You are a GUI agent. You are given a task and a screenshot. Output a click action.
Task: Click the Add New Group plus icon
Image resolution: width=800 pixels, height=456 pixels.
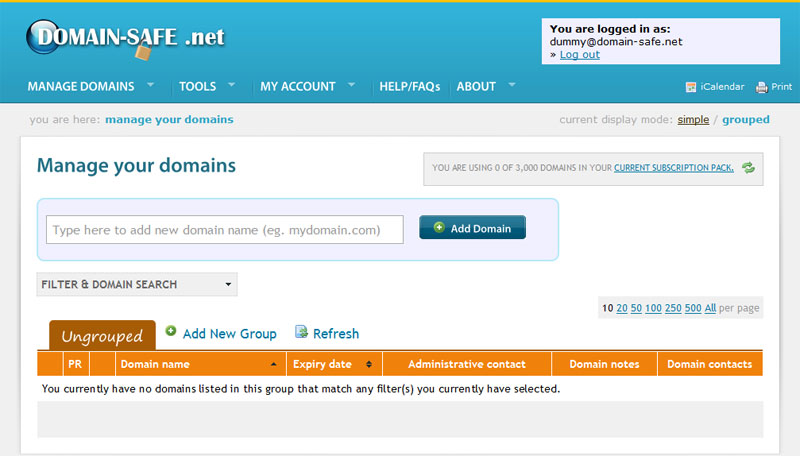coord(171,331)
